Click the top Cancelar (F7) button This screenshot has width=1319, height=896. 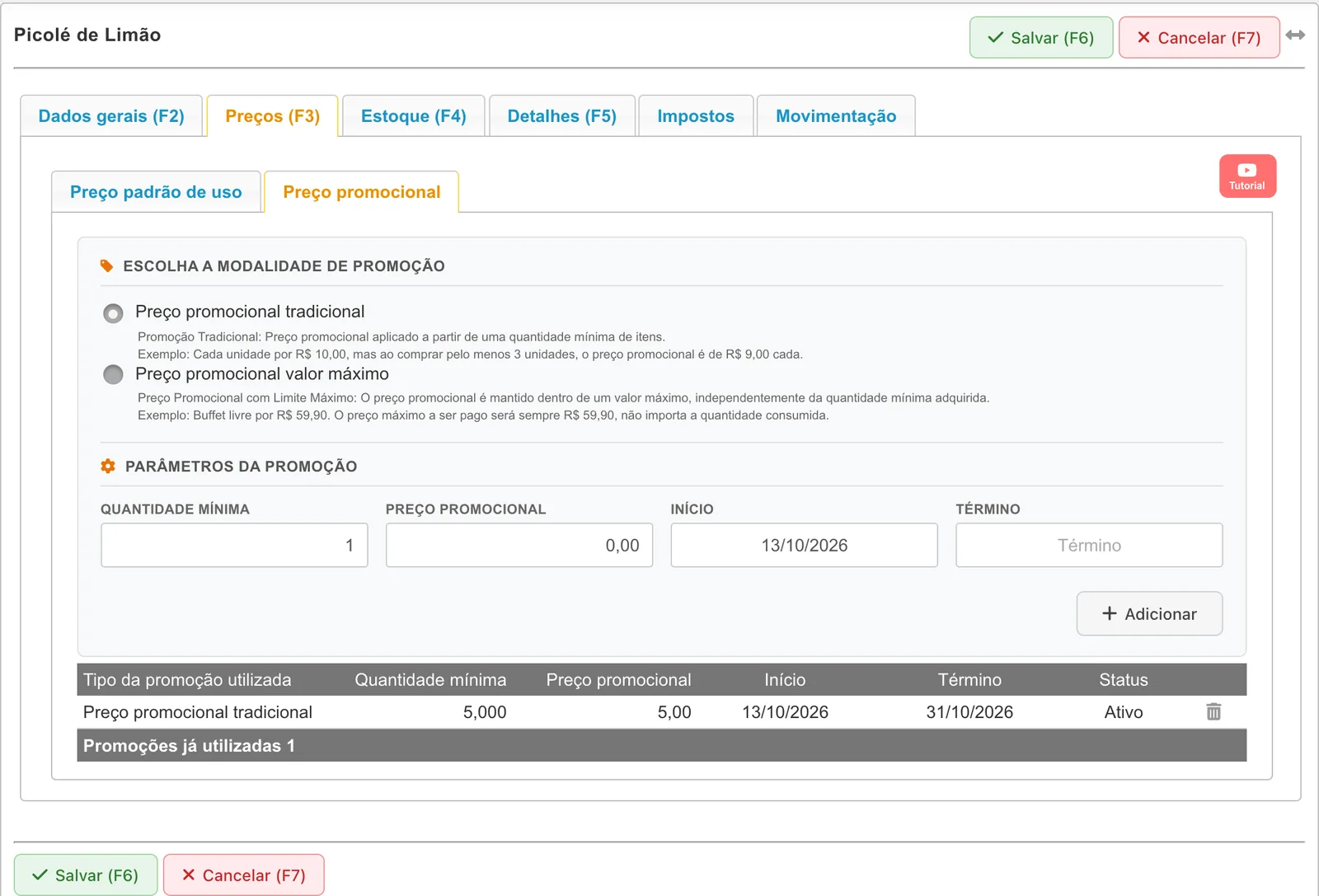1199,38
